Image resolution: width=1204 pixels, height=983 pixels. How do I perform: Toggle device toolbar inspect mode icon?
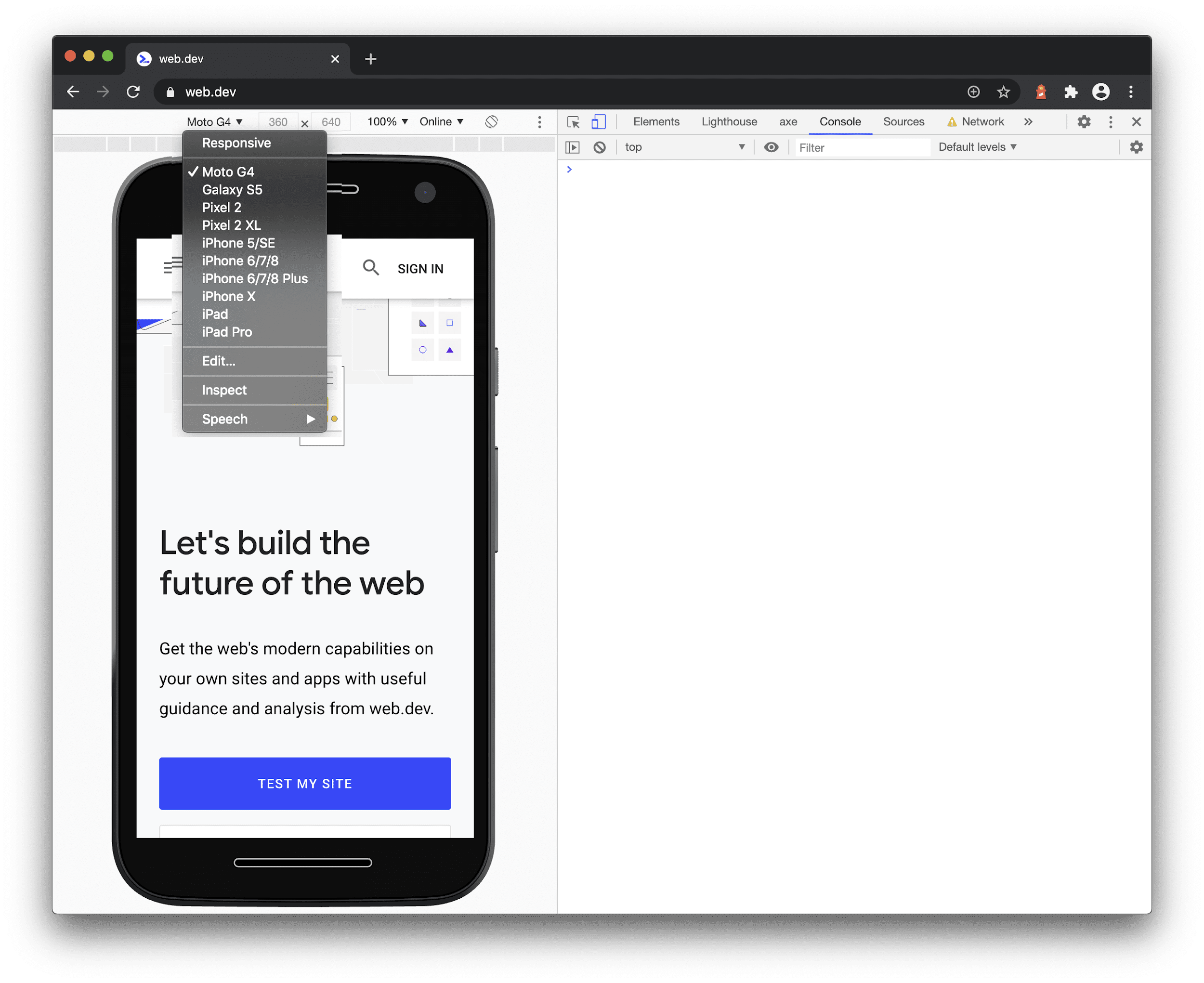[599, 122]
